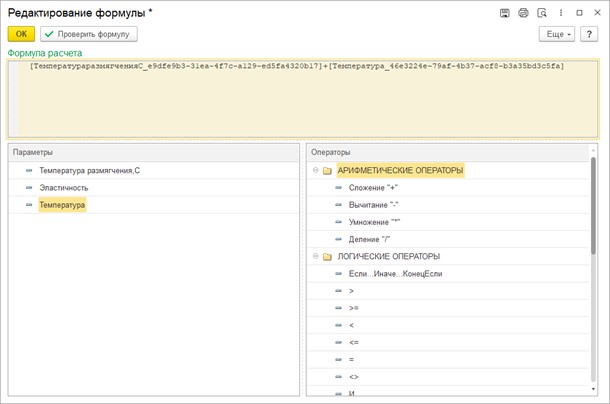Click icon beside Сложение operator
Screen dimensions: 610x404
[338, 188]
